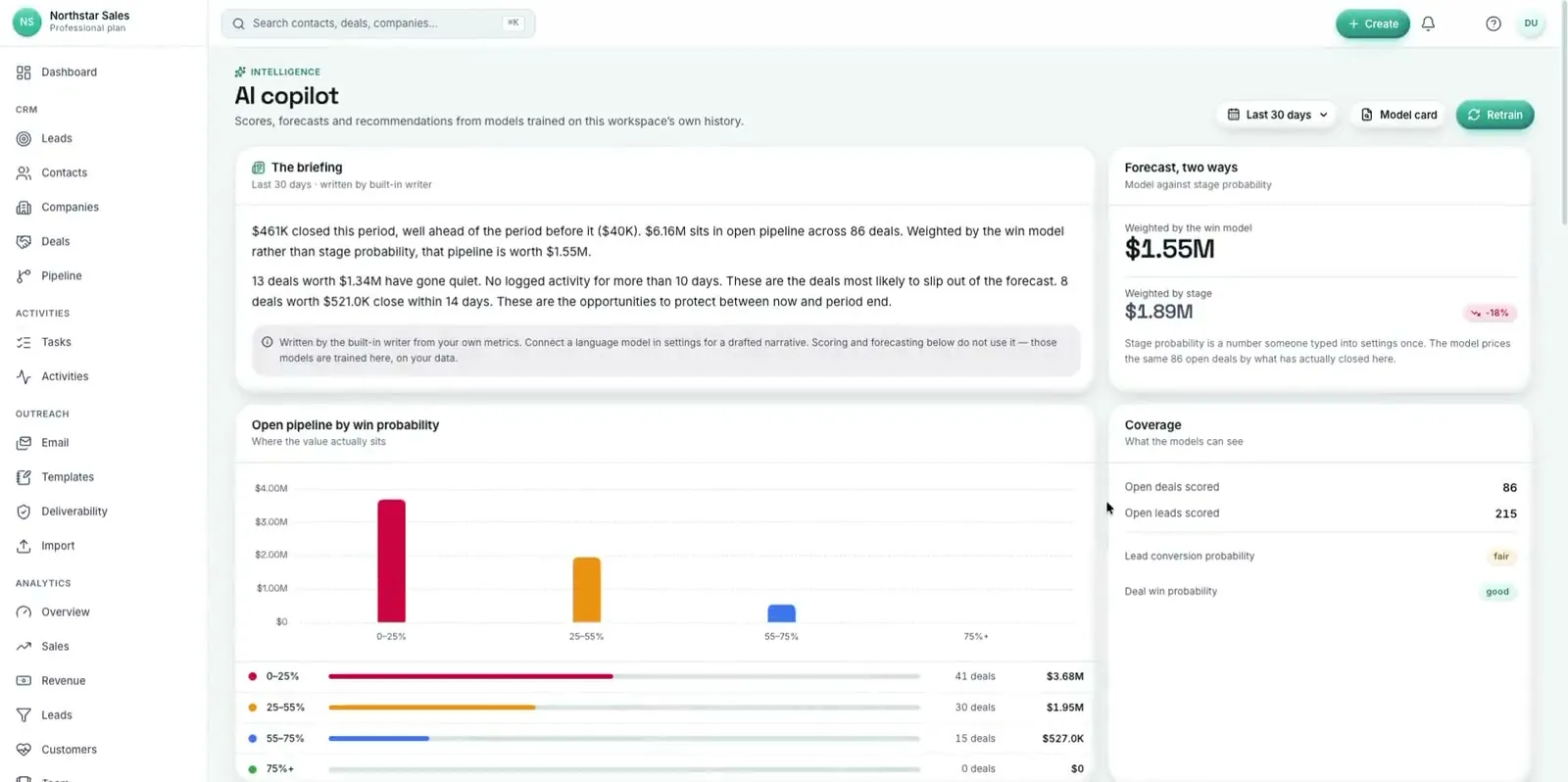Retrain the models with Retrain button
The height and width of the screenshot is (782, 1568).
pyautogui.click(x=1494, y=115)
